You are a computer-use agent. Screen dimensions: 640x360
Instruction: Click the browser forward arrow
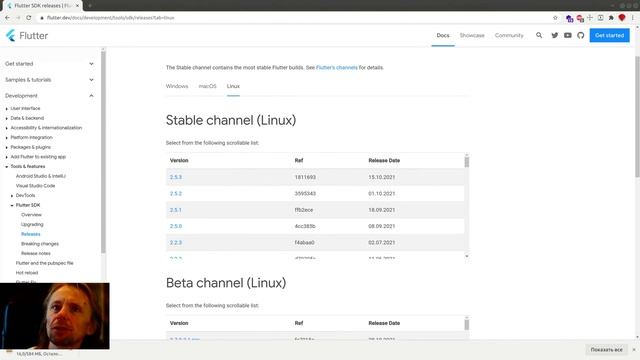tap(18, 18)
